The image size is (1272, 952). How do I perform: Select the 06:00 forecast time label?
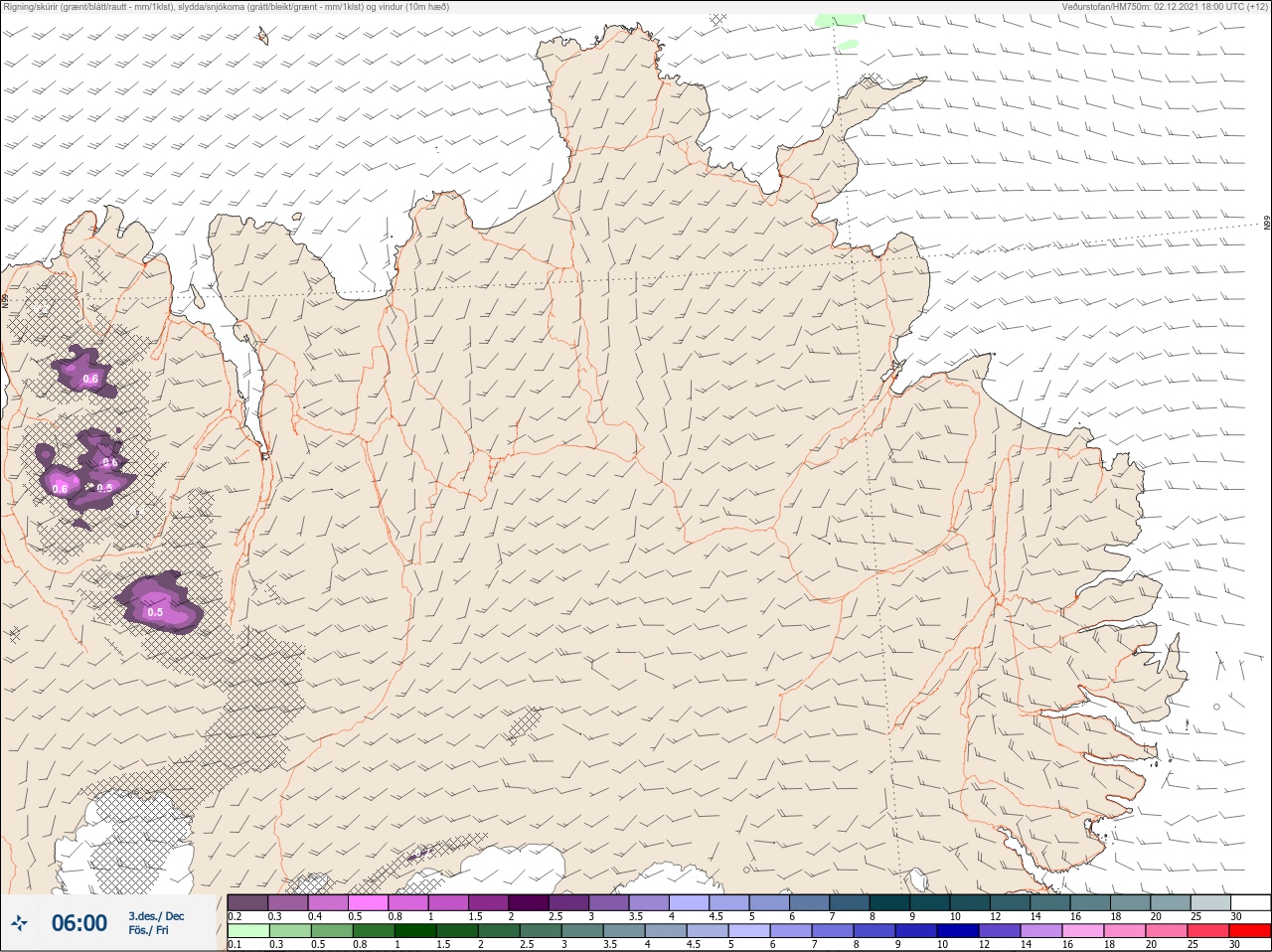pyautogui.click(x=79, y=923)
